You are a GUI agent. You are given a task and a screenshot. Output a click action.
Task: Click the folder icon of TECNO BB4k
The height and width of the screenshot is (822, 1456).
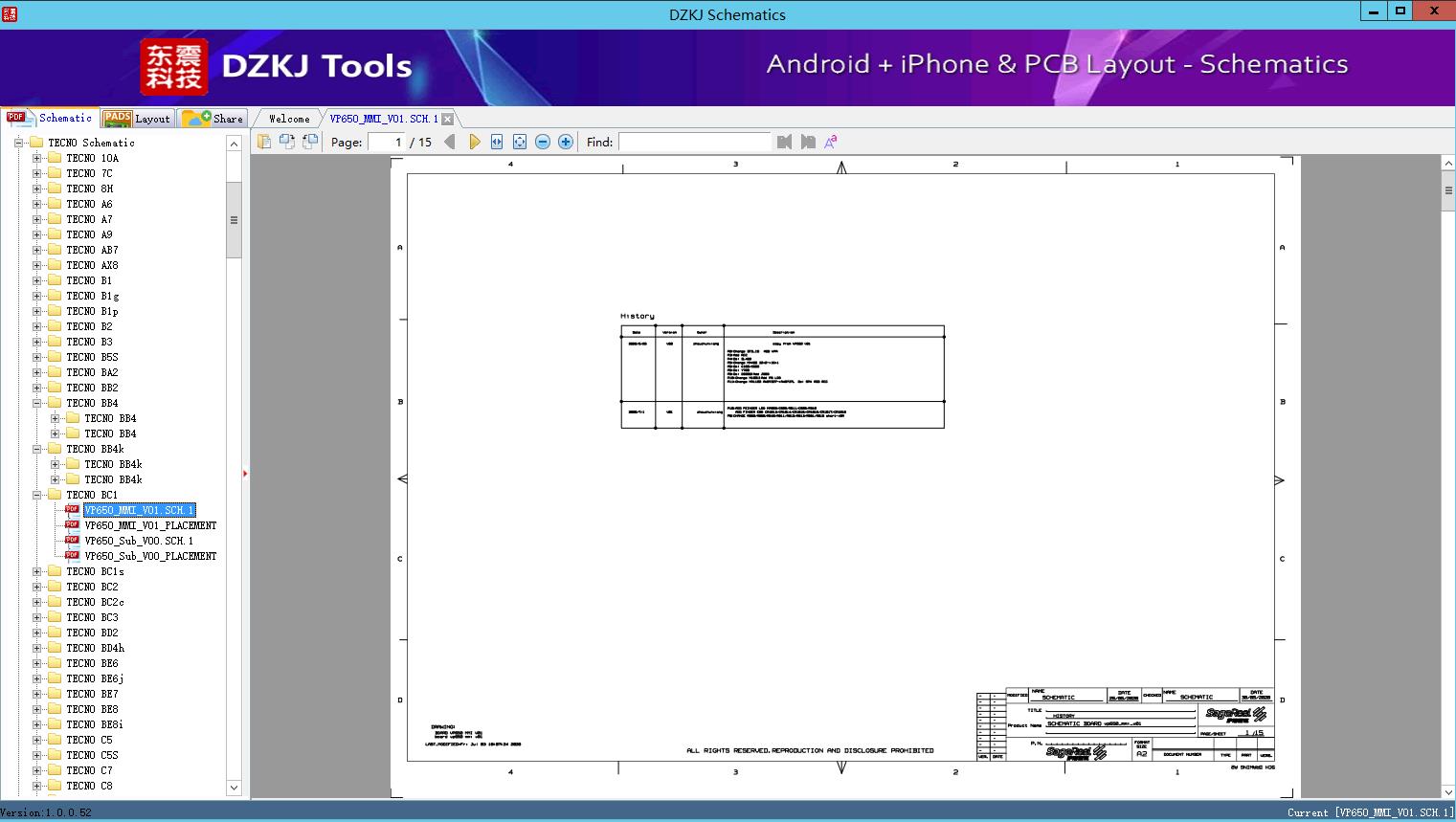pos(55,449)
